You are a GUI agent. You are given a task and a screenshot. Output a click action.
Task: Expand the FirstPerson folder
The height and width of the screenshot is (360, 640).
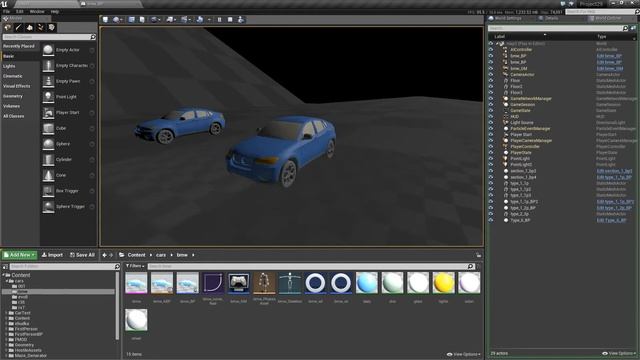click(x=7, y=329)
